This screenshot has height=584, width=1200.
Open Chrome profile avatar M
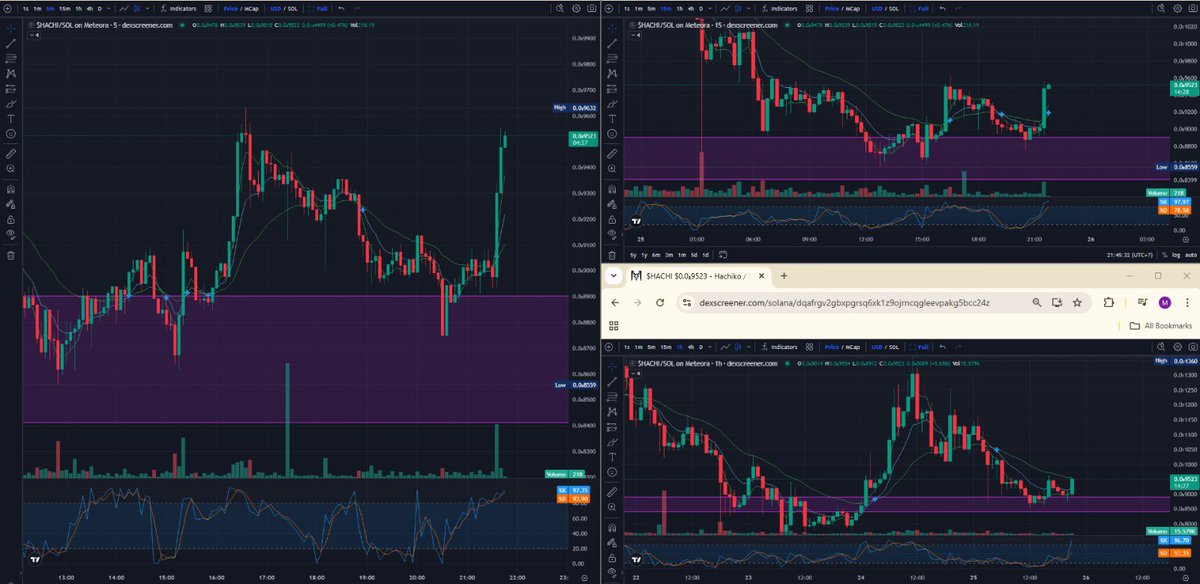(1165, 302)
